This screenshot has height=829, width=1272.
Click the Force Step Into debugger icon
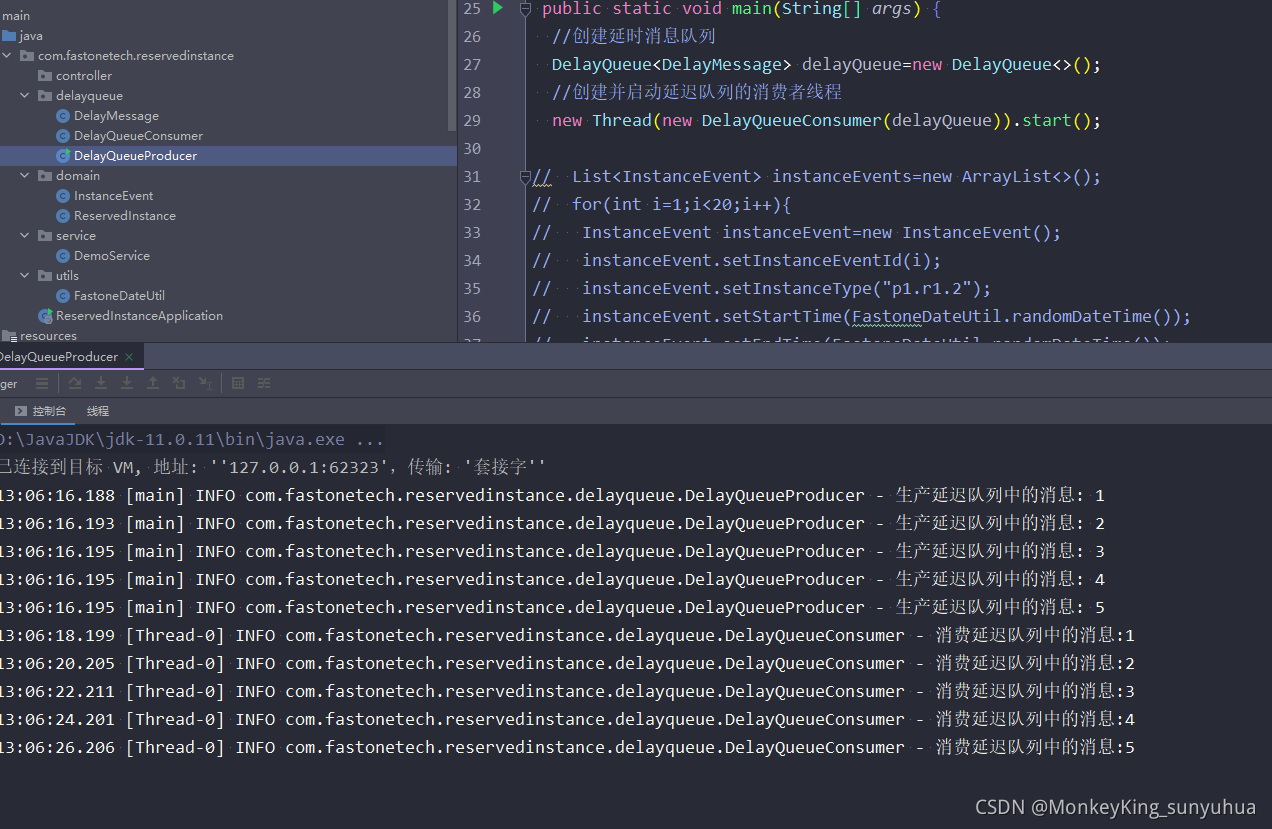(127, 383)
